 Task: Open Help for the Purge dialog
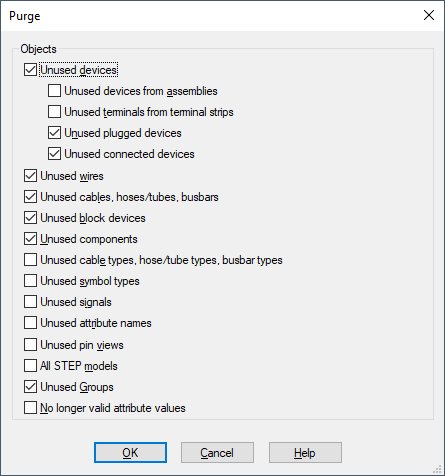pos(305,453)
